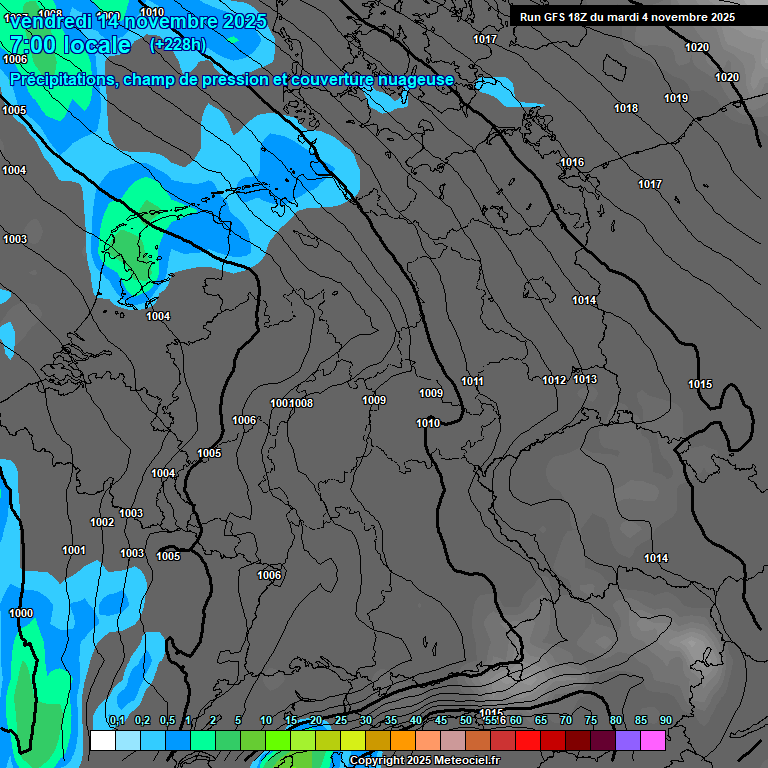Click the 1010 isobar label at map center
Image resolution: width=768 pixels, height=768 pixels.
[427, 423]
